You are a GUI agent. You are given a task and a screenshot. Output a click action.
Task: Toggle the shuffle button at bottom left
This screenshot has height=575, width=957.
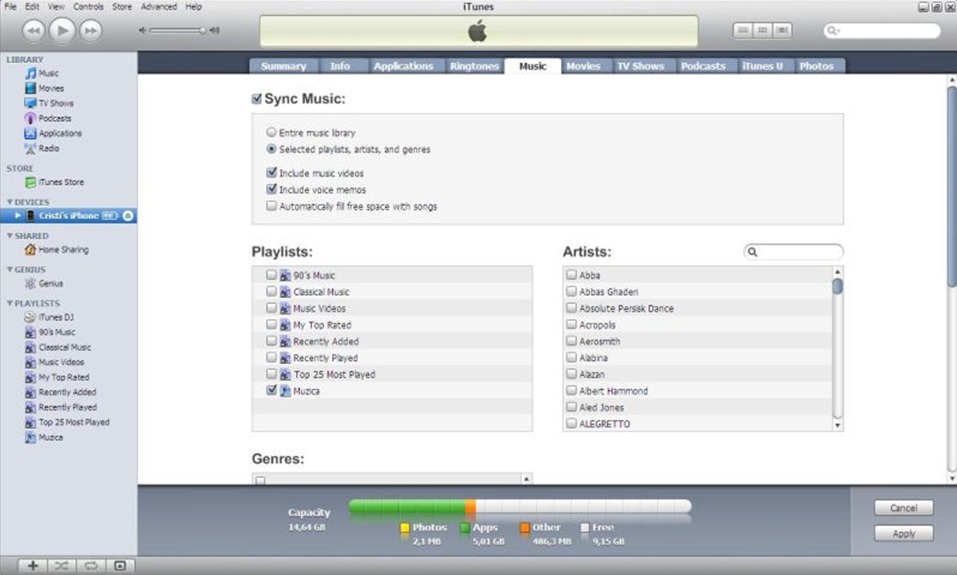coord(61,566)
